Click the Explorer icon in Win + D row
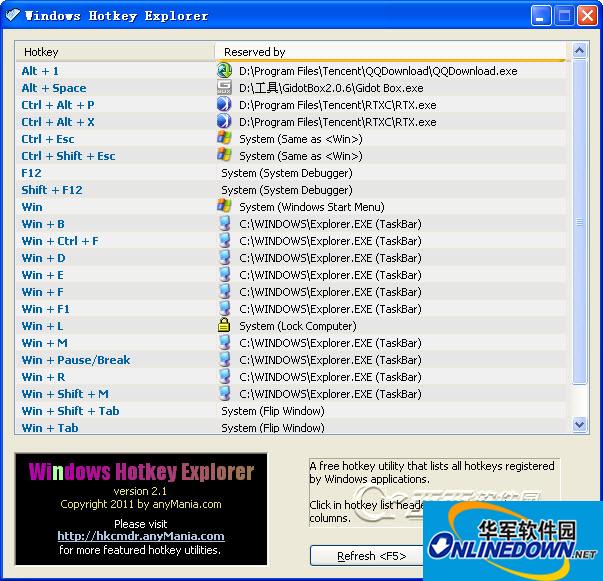This screenshot has width=603, height=581. point(224,257)
